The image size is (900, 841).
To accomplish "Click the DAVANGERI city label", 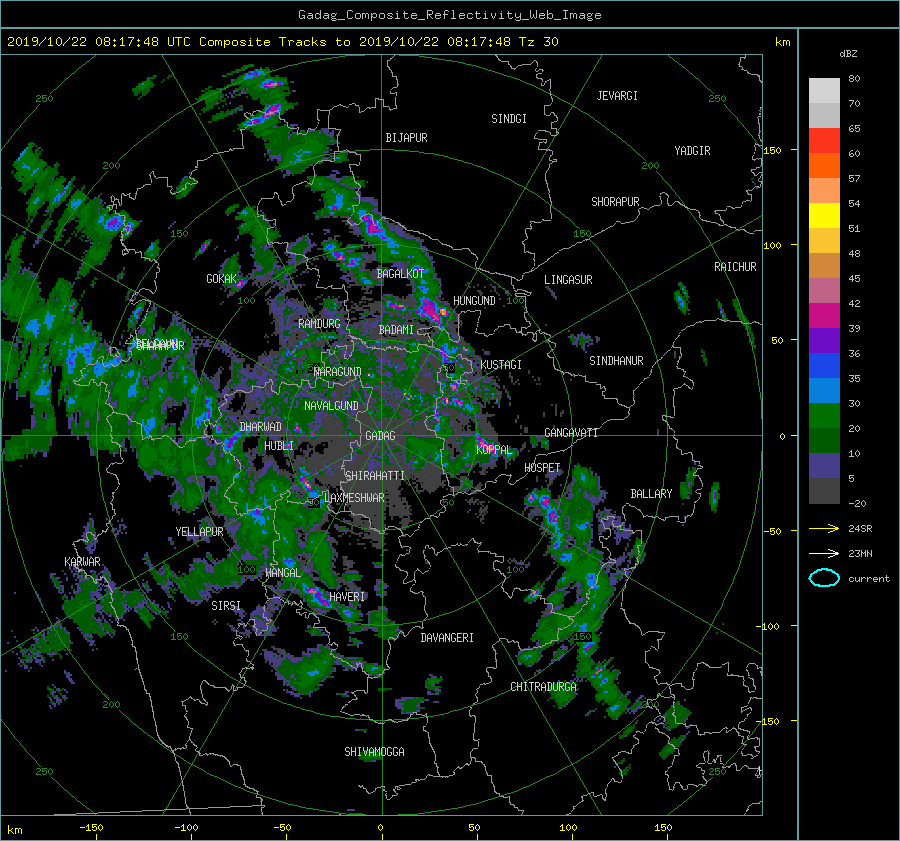I will [447, 638].
